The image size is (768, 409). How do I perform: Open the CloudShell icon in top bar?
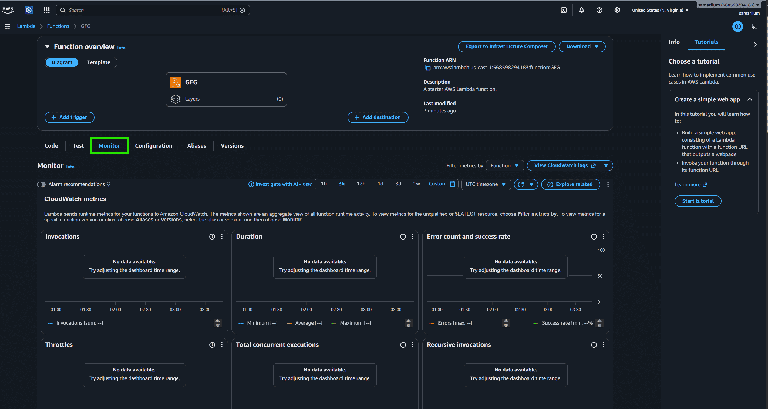click(x=564, y=10)
